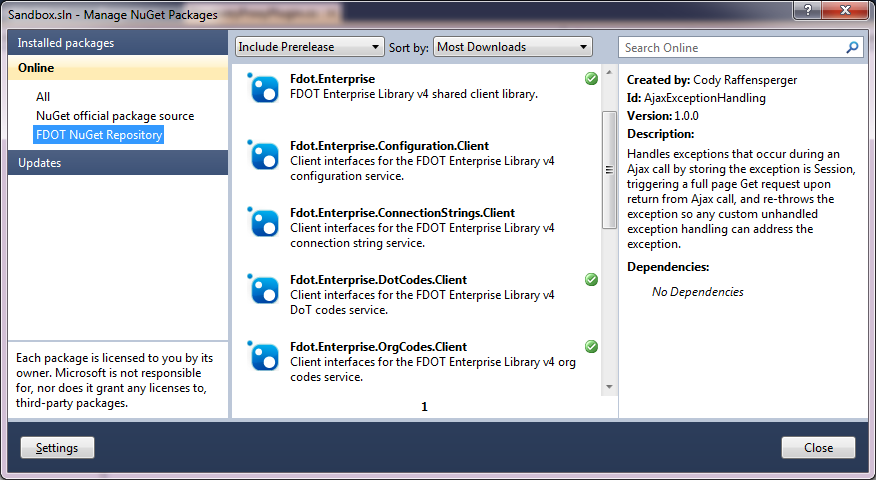Select the Fdot.Enterprise package title
The image size is (876, 480).
point(332,79)
